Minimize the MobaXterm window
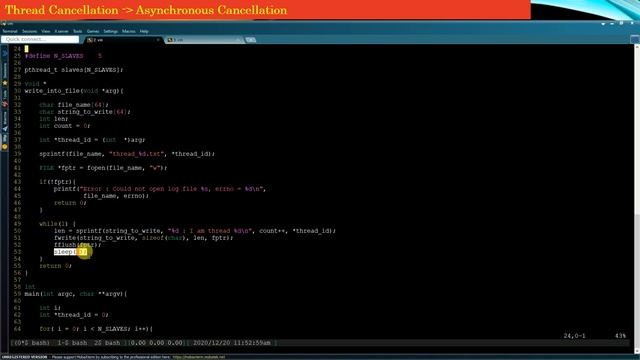Image resolution: width=640 pixels, height=360 pixels. pyautogui.click(x=612, y=24)
